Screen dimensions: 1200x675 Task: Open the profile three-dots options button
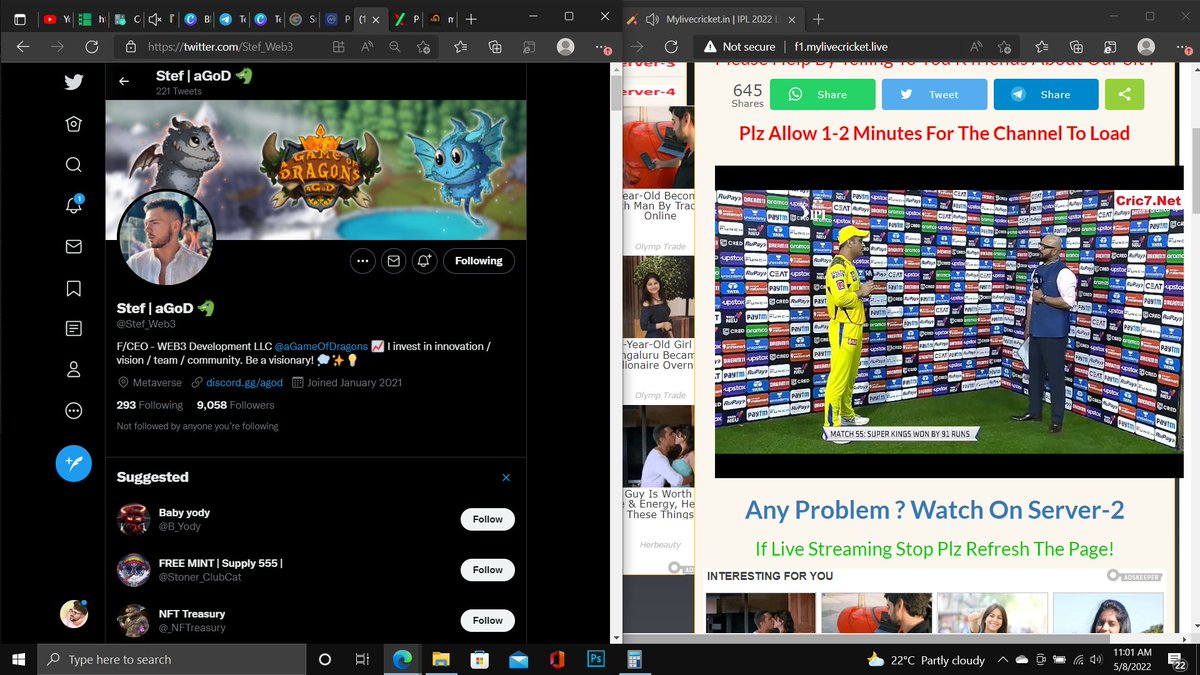pos(362,261)
